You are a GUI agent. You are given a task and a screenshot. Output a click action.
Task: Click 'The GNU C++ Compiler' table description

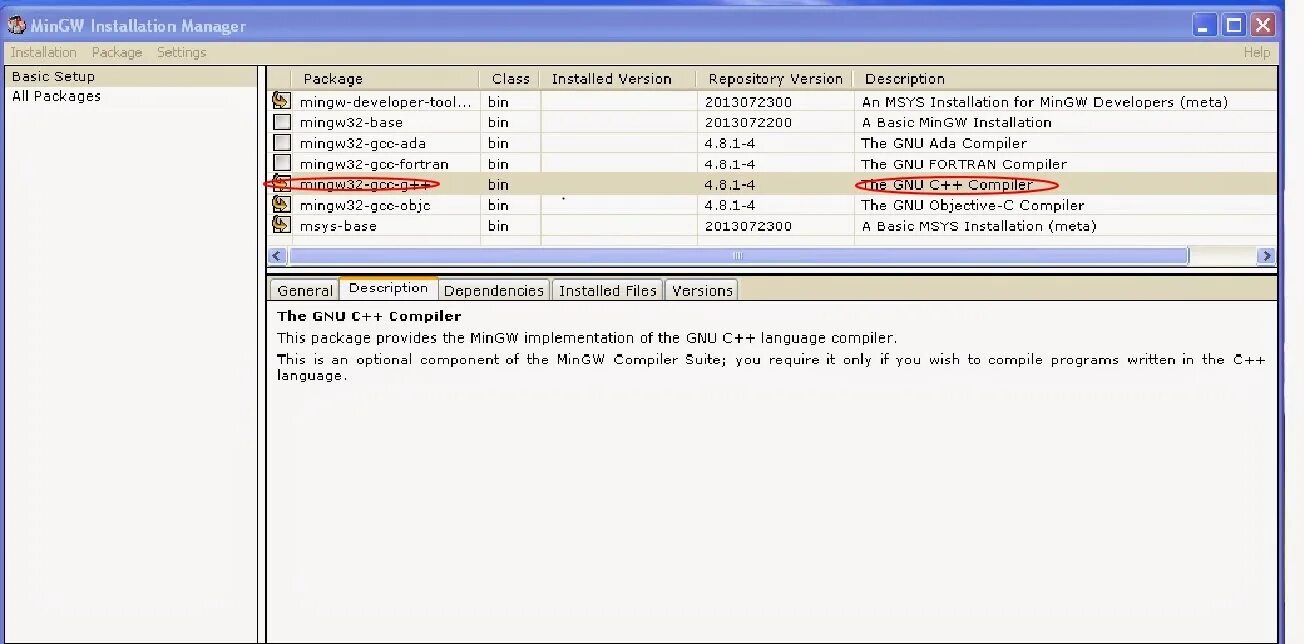point(947,185)
